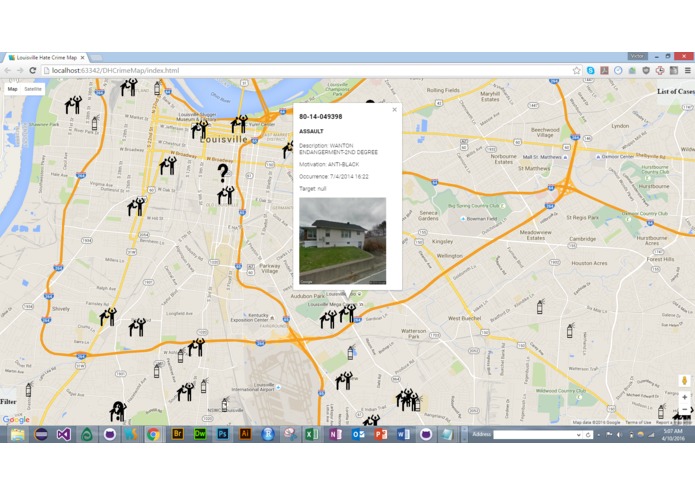The height and width of the screenshot is (494, 695).
Task: Click the Target: null line
Action: click(312, 188)
